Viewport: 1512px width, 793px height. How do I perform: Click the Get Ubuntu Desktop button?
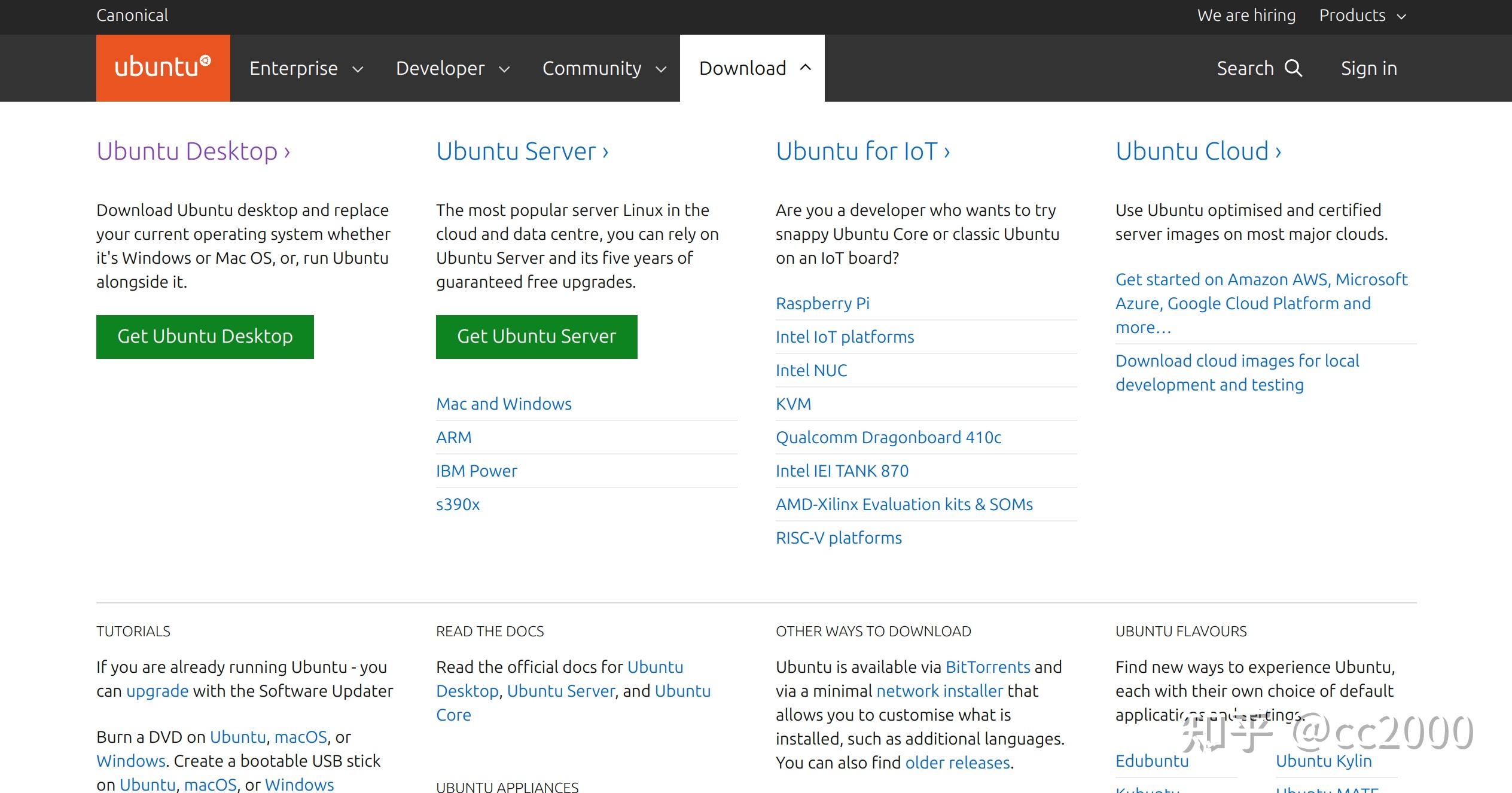pos(205,337)
